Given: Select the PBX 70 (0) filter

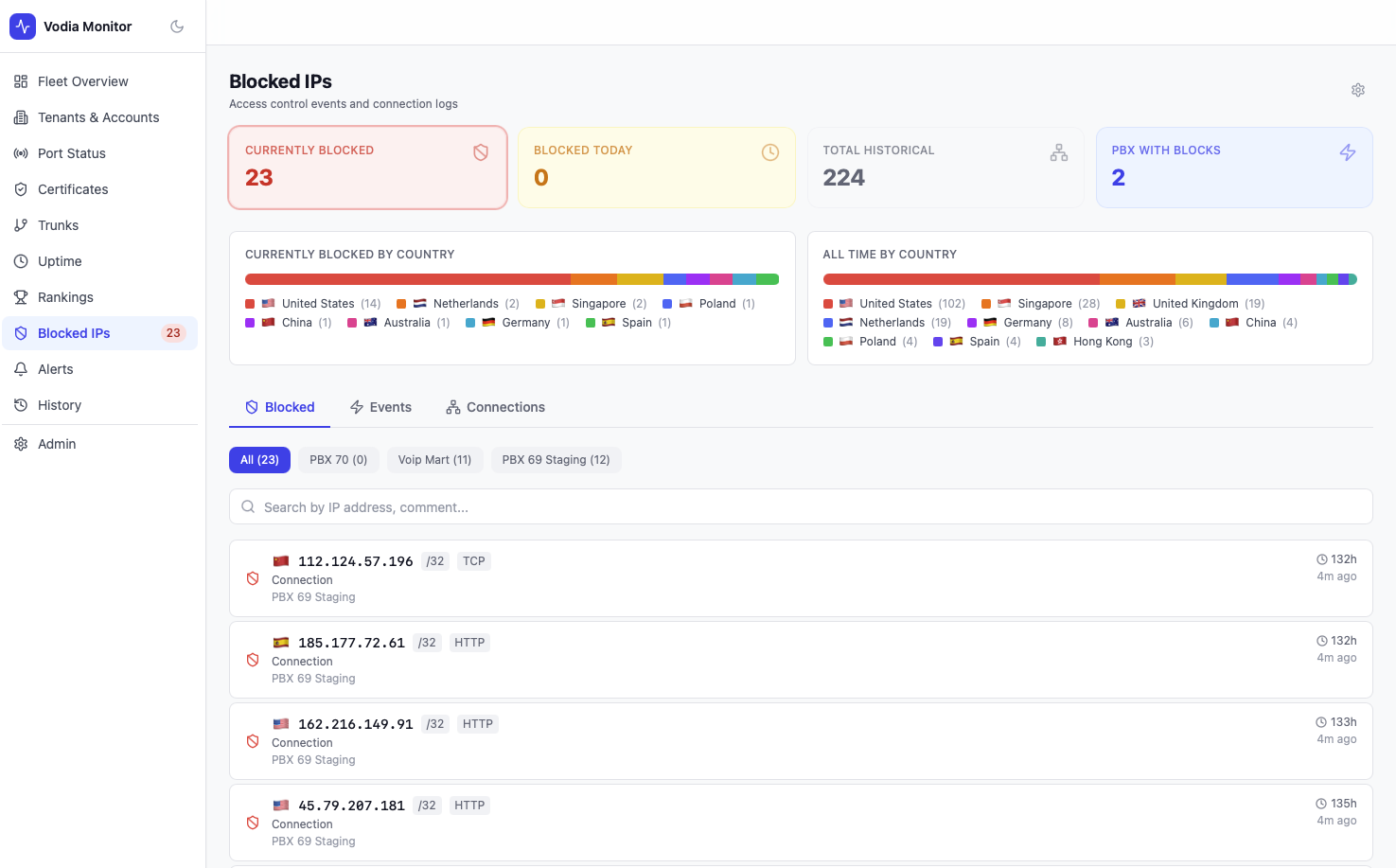Looking at the screenshot, I should (338, 460).
